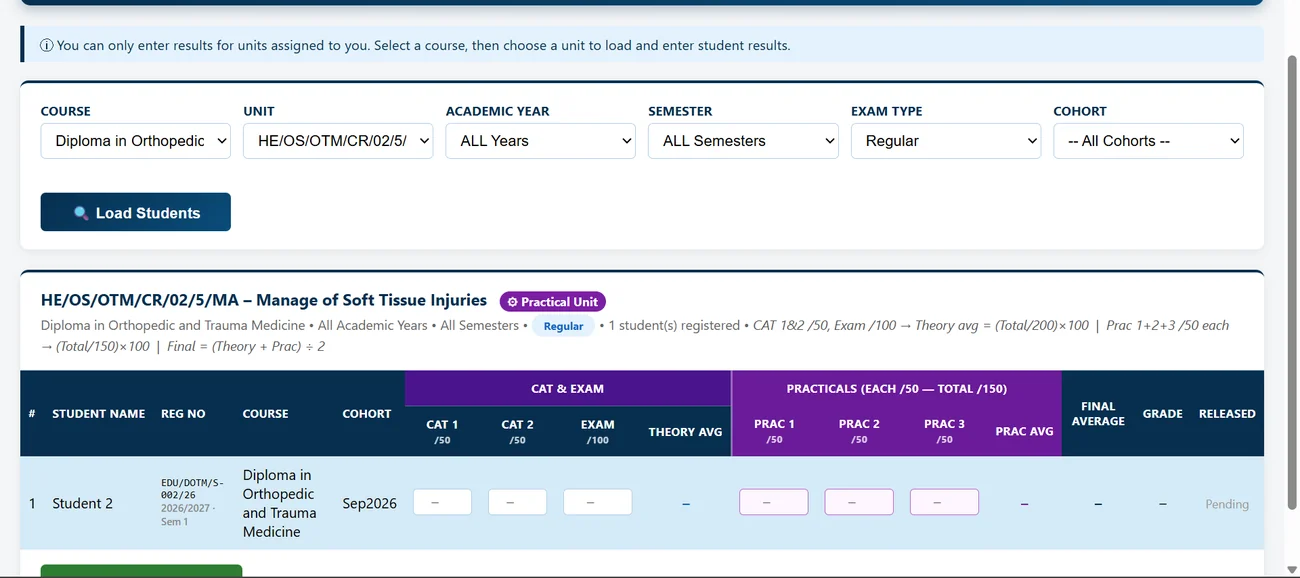Click the Sep2026 cohort cell
Viewport: 1300px width, 578px height.
pos(369,503)
